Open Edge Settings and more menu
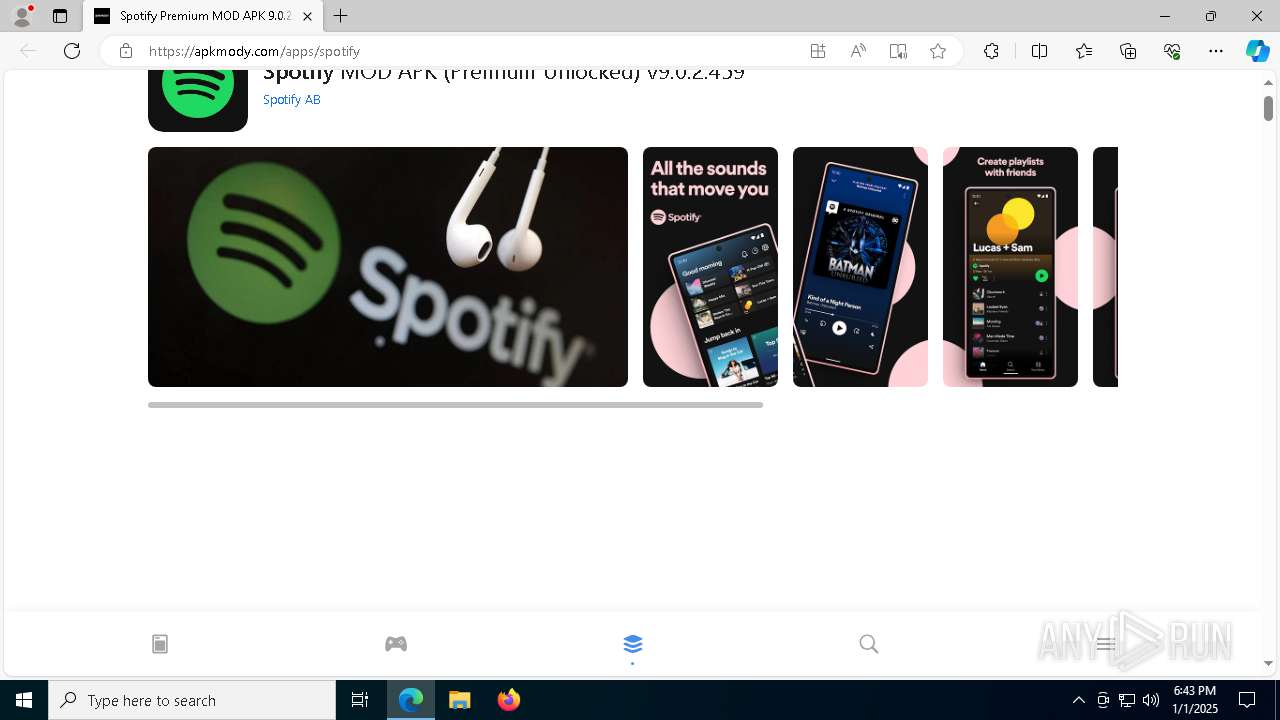Viewport: 1280px width, 720px height. (x=1216, y=51)
